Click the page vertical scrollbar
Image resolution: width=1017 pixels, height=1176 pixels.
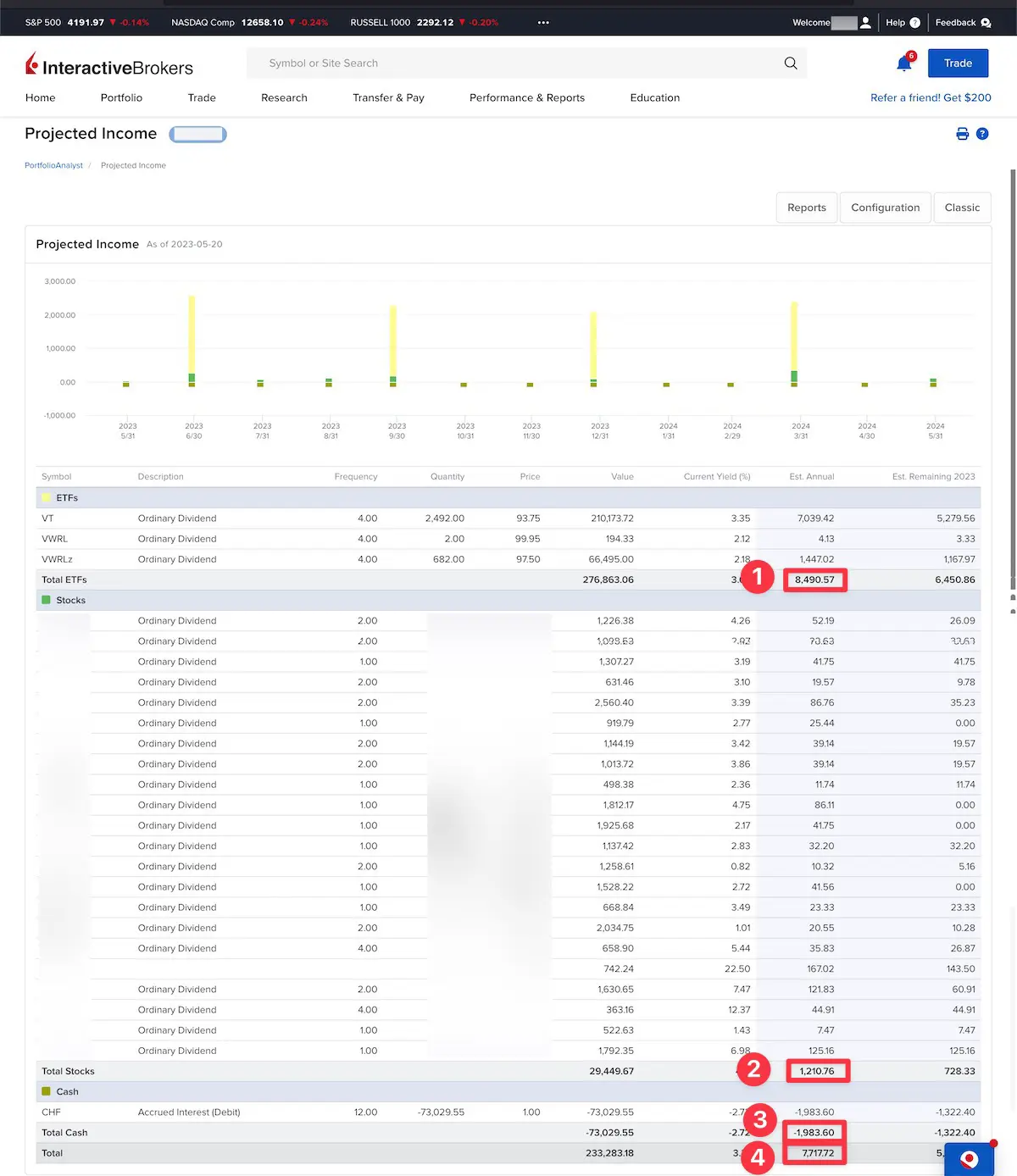click(x=1013, y=381)
